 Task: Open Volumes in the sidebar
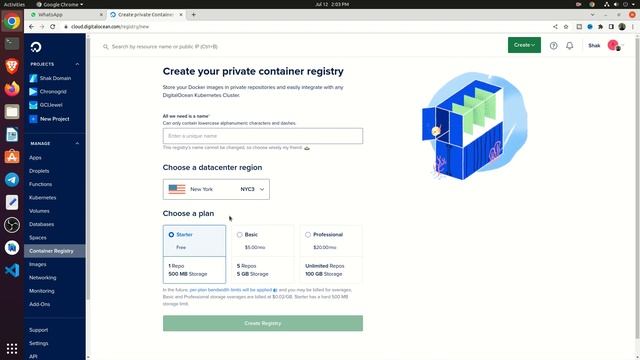[39, 211]
